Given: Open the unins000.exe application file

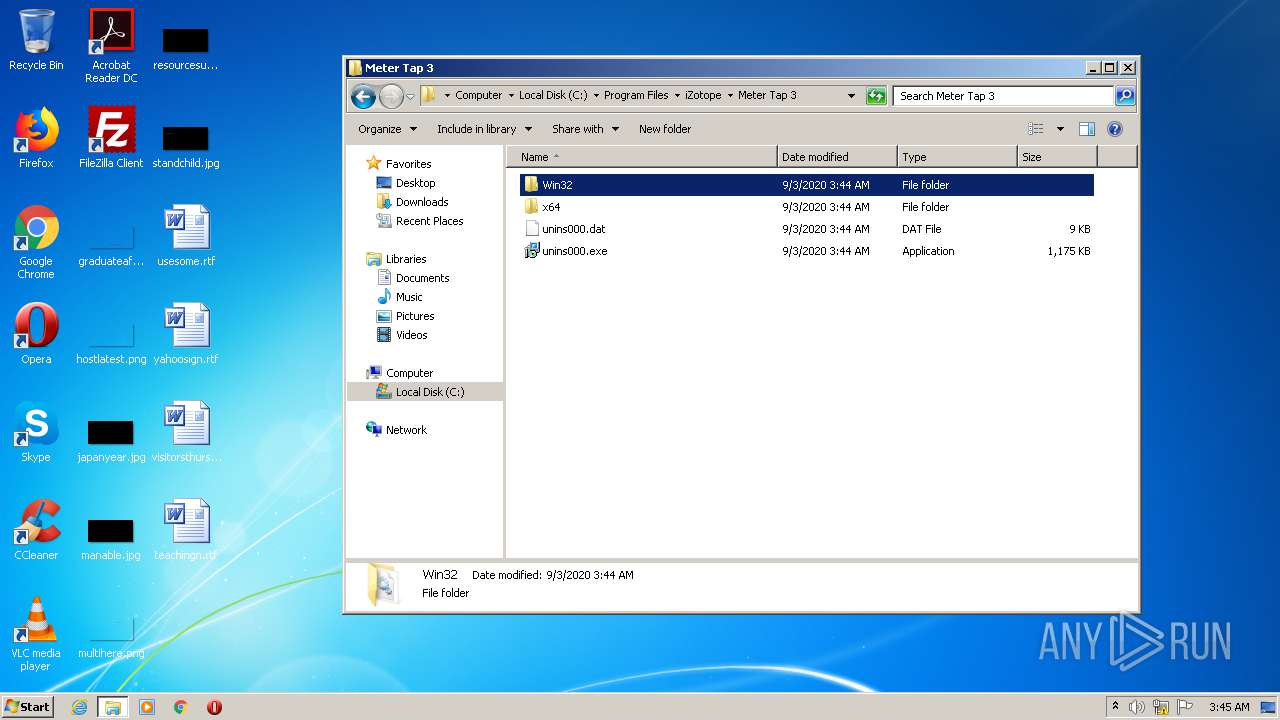Looking at the screenshot, I should pos(574,251).
